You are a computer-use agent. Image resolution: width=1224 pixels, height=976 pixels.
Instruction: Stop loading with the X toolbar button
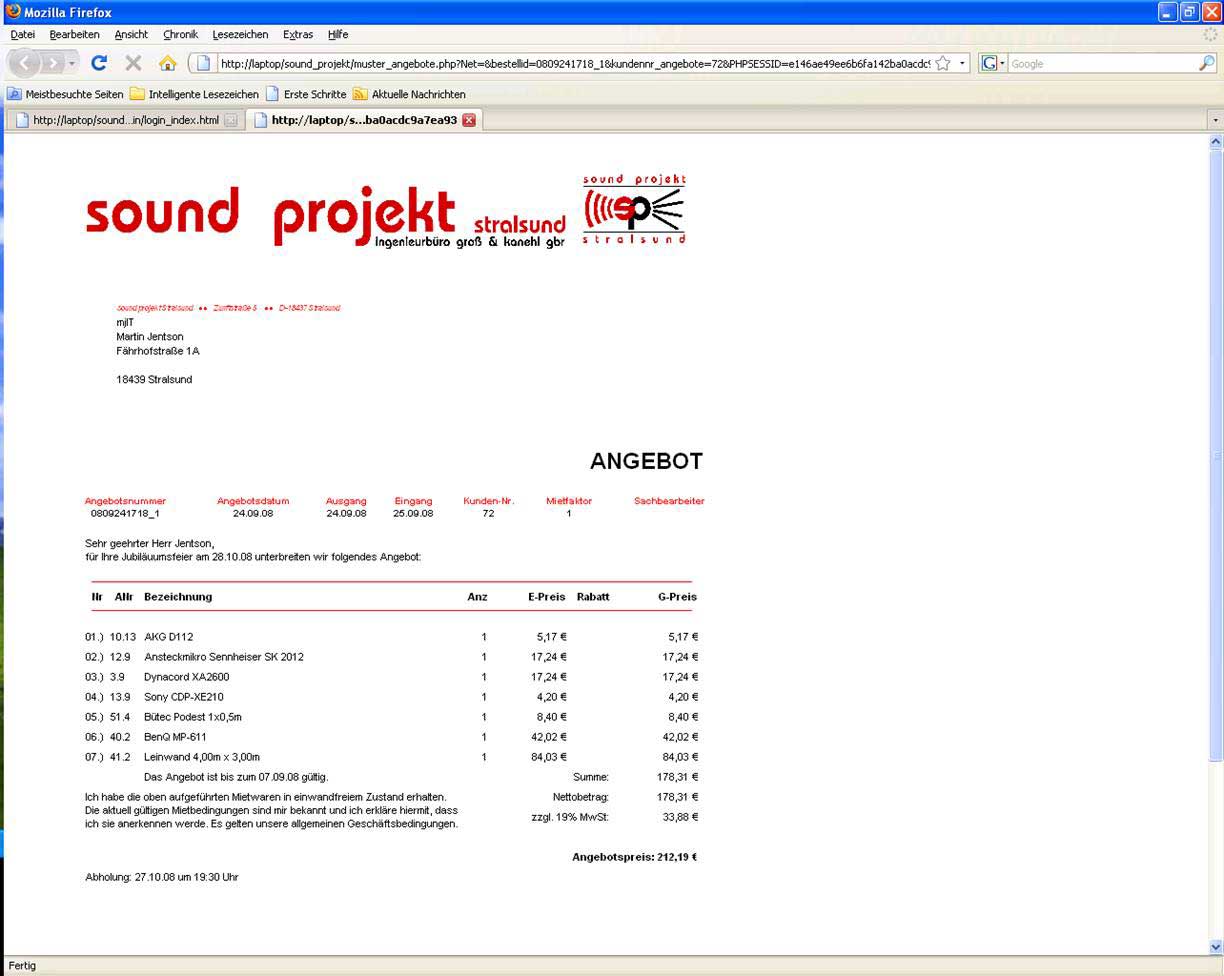tap(133, 63)
